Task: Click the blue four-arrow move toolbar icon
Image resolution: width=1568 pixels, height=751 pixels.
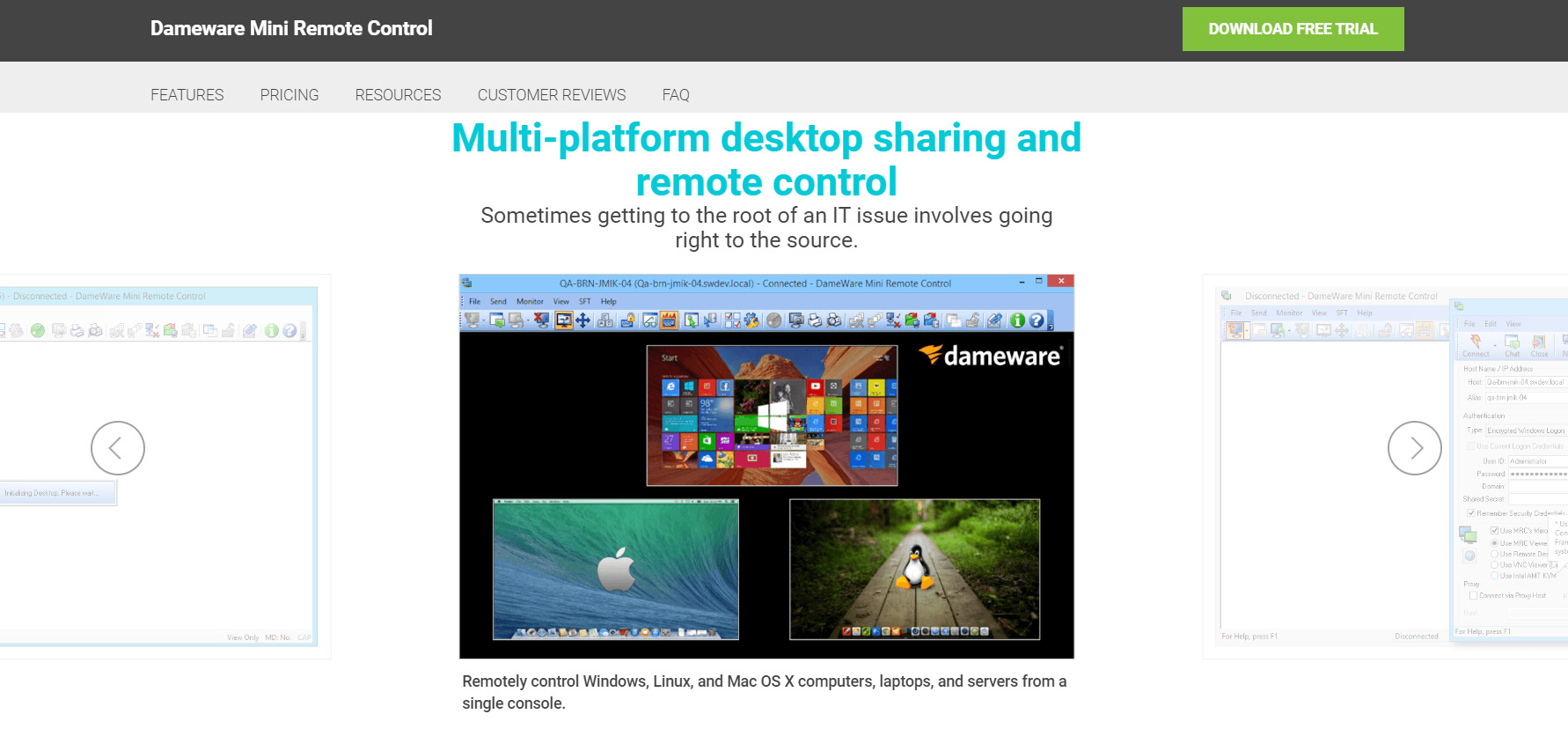Action: click(583, 320)
